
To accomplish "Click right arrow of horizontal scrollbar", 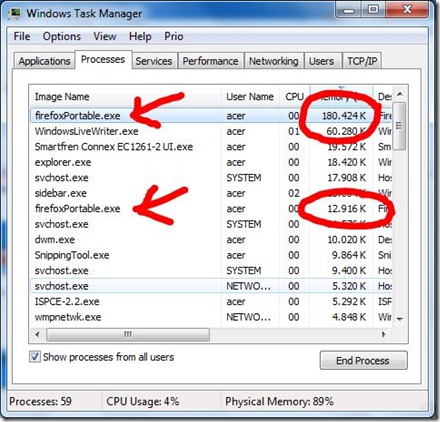I will 384,334.
